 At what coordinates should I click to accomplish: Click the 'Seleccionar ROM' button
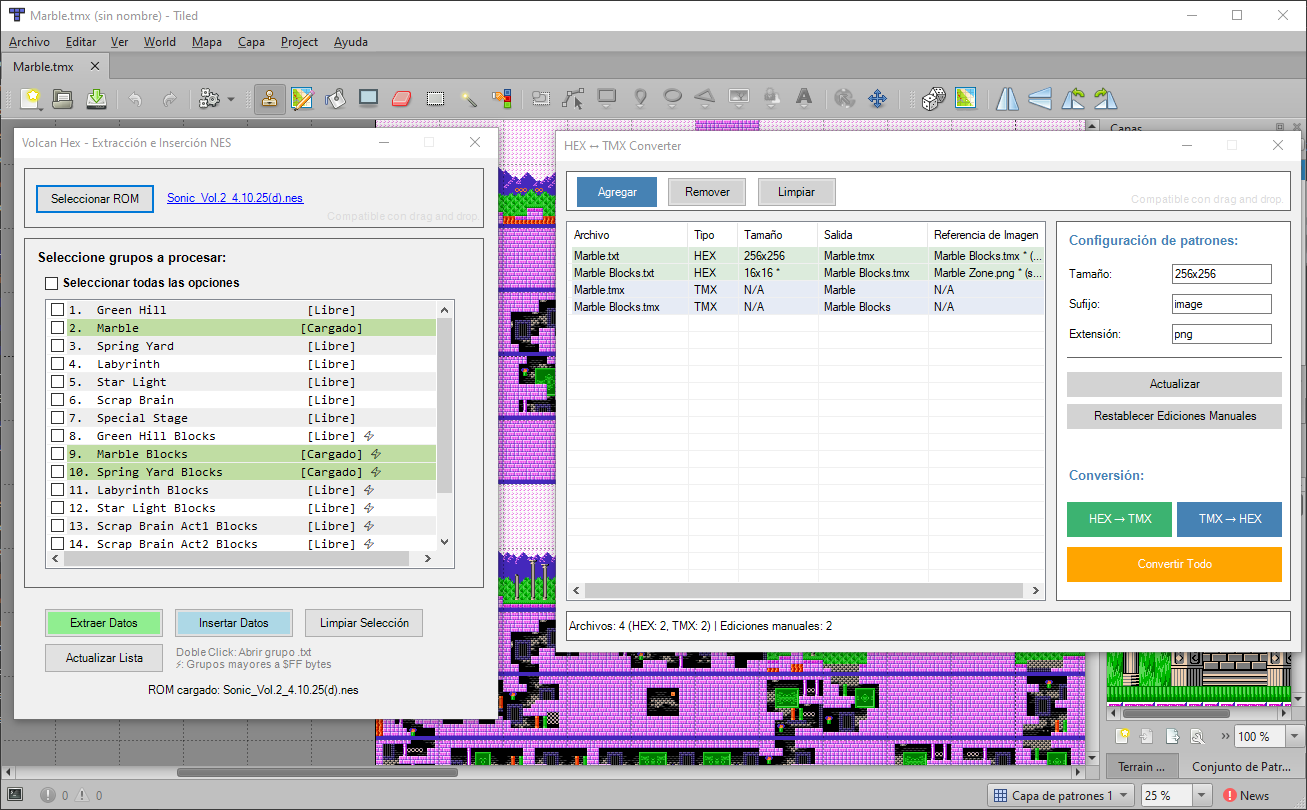point(95,199)
